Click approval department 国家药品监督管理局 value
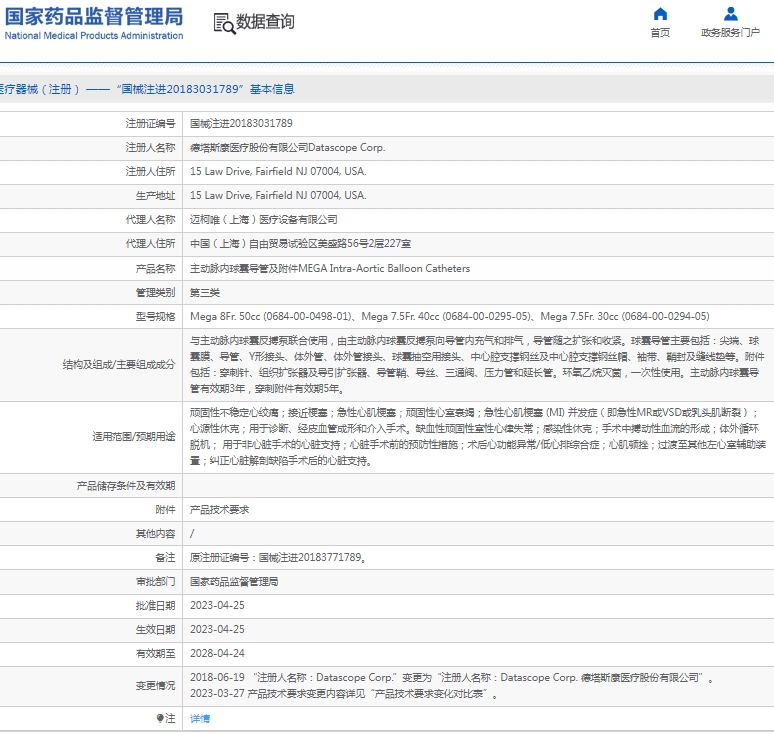 (234, 582)
